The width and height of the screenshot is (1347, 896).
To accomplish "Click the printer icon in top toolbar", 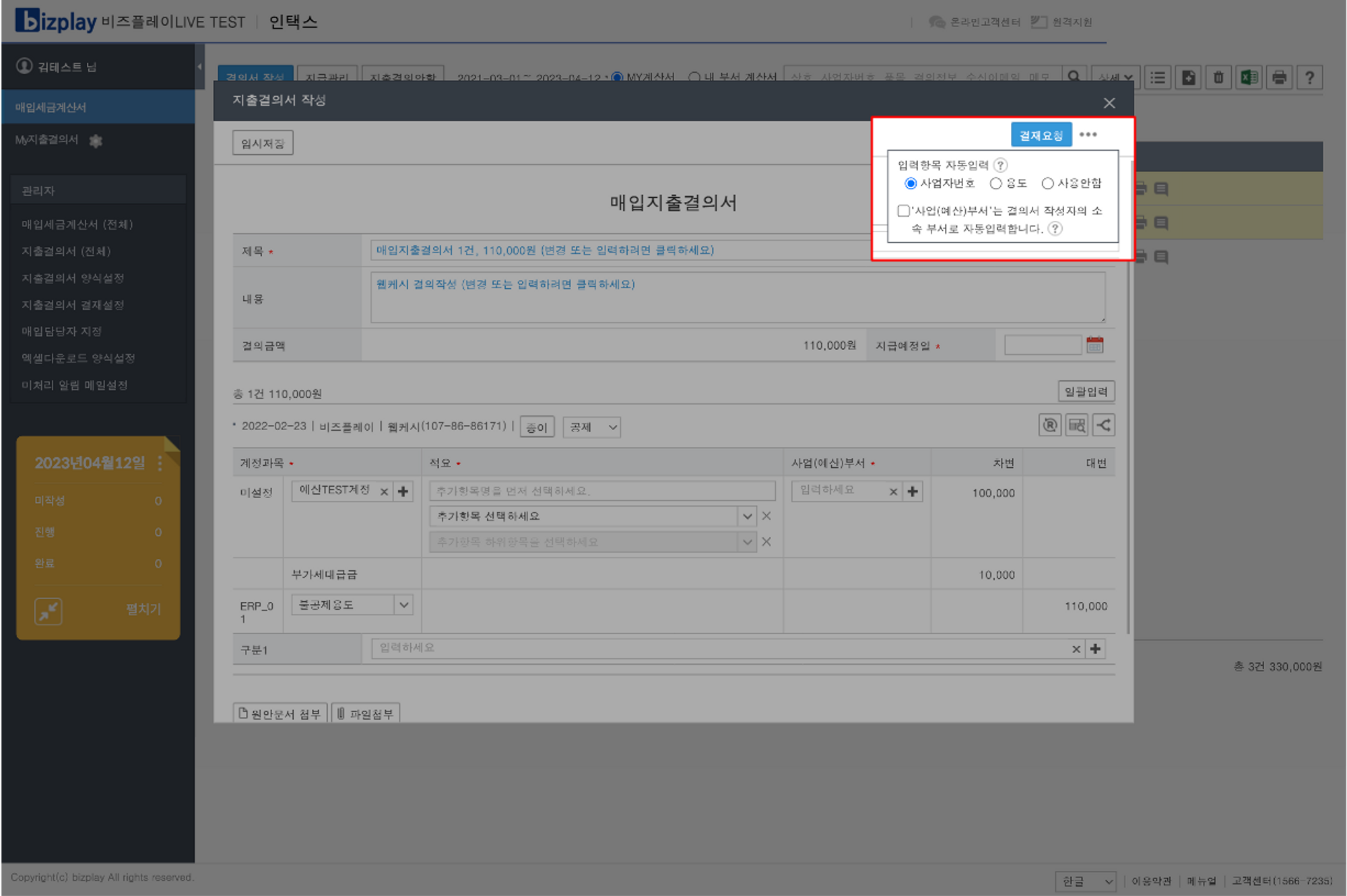I will point(1279,77).
